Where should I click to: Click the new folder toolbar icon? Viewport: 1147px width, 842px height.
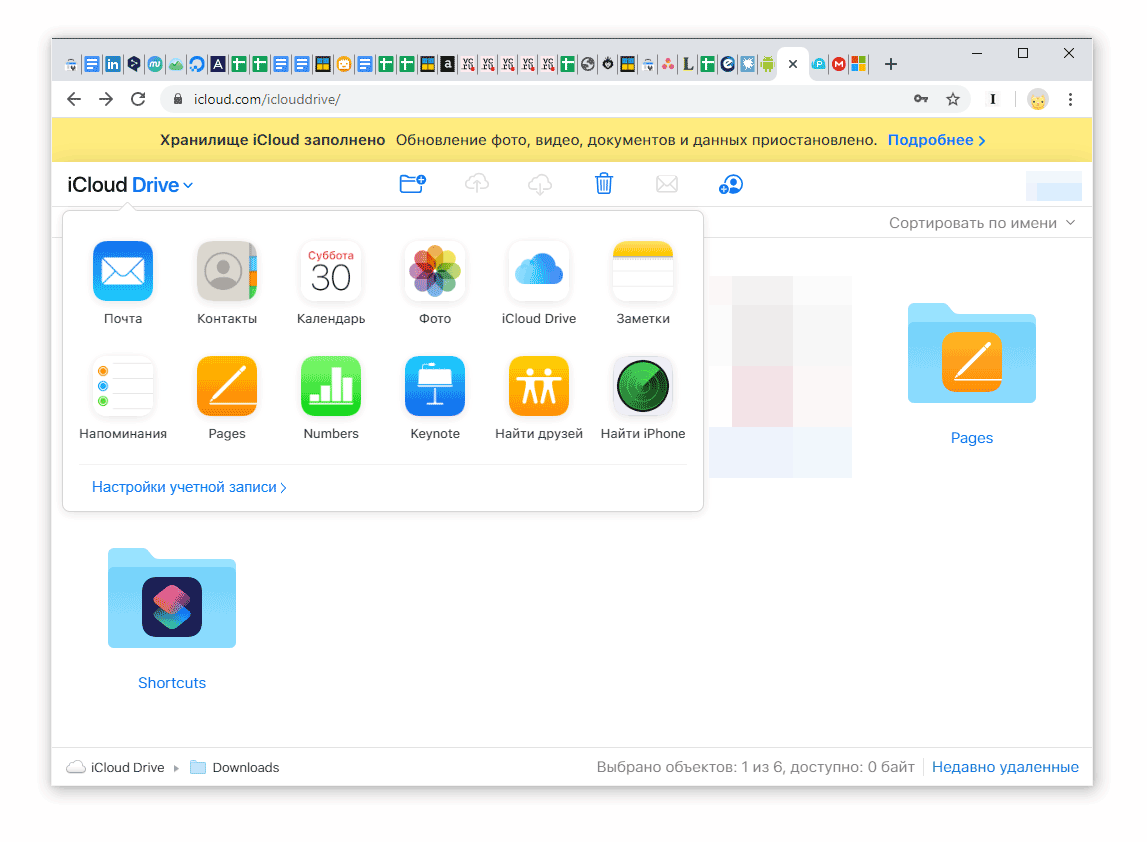(x=412, y=184)
